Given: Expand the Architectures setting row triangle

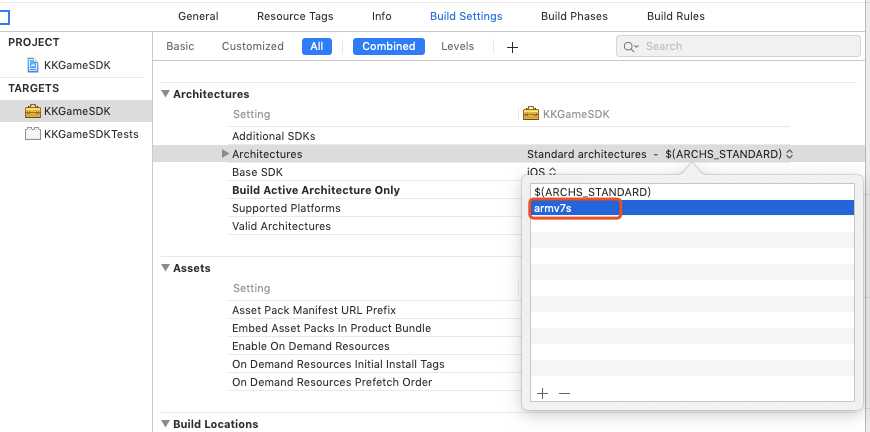Looking at the screenshot, I should 225,154.
